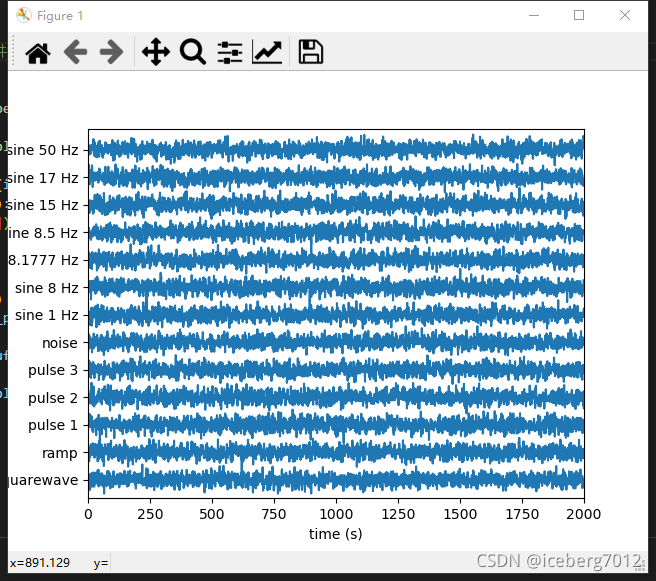Minimize the Figure 1 window
The width and height of the screenshot is (656, 581).
click(534, 15)
